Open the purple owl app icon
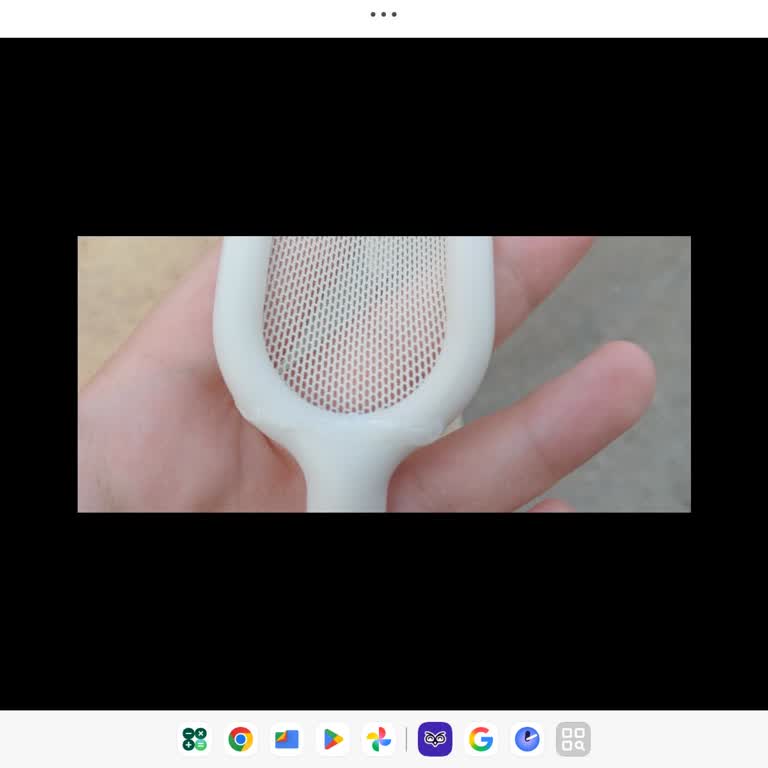The image size is (768, 768). pos(435,739)
